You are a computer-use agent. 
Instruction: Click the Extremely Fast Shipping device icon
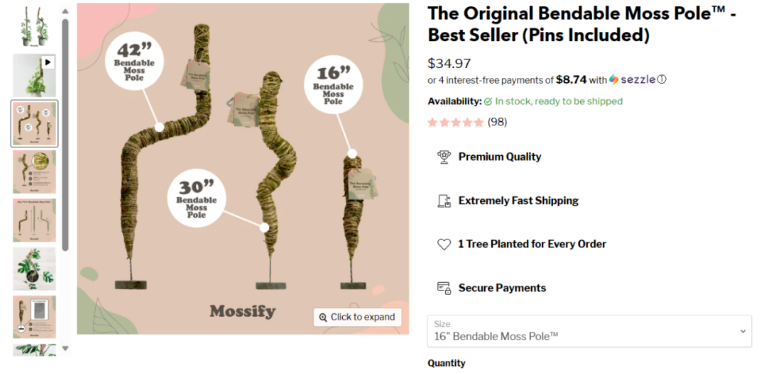point(444,201)
